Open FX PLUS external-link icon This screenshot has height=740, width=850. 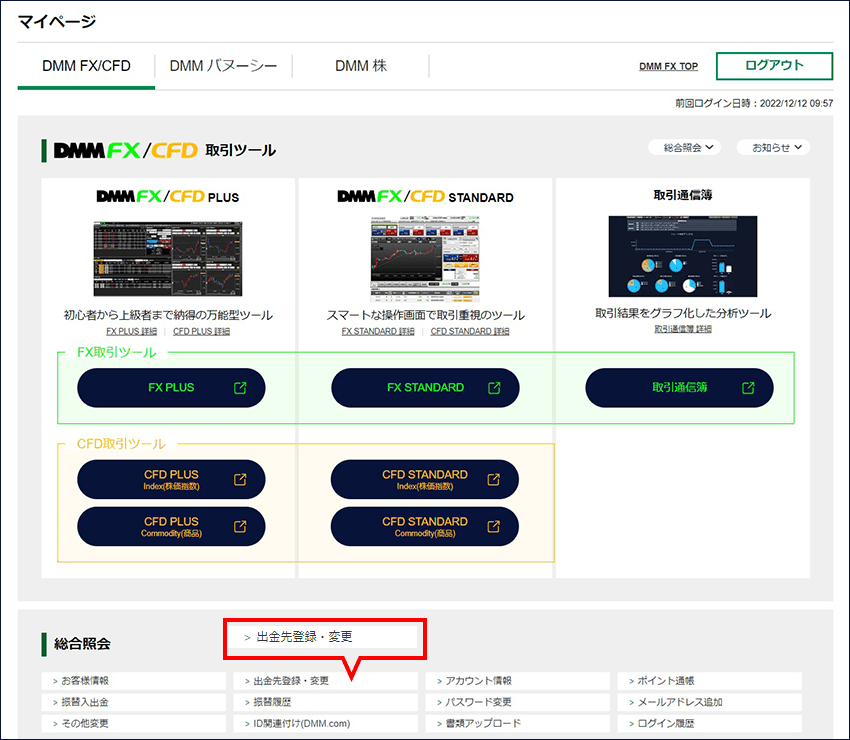tap(240, 388)
